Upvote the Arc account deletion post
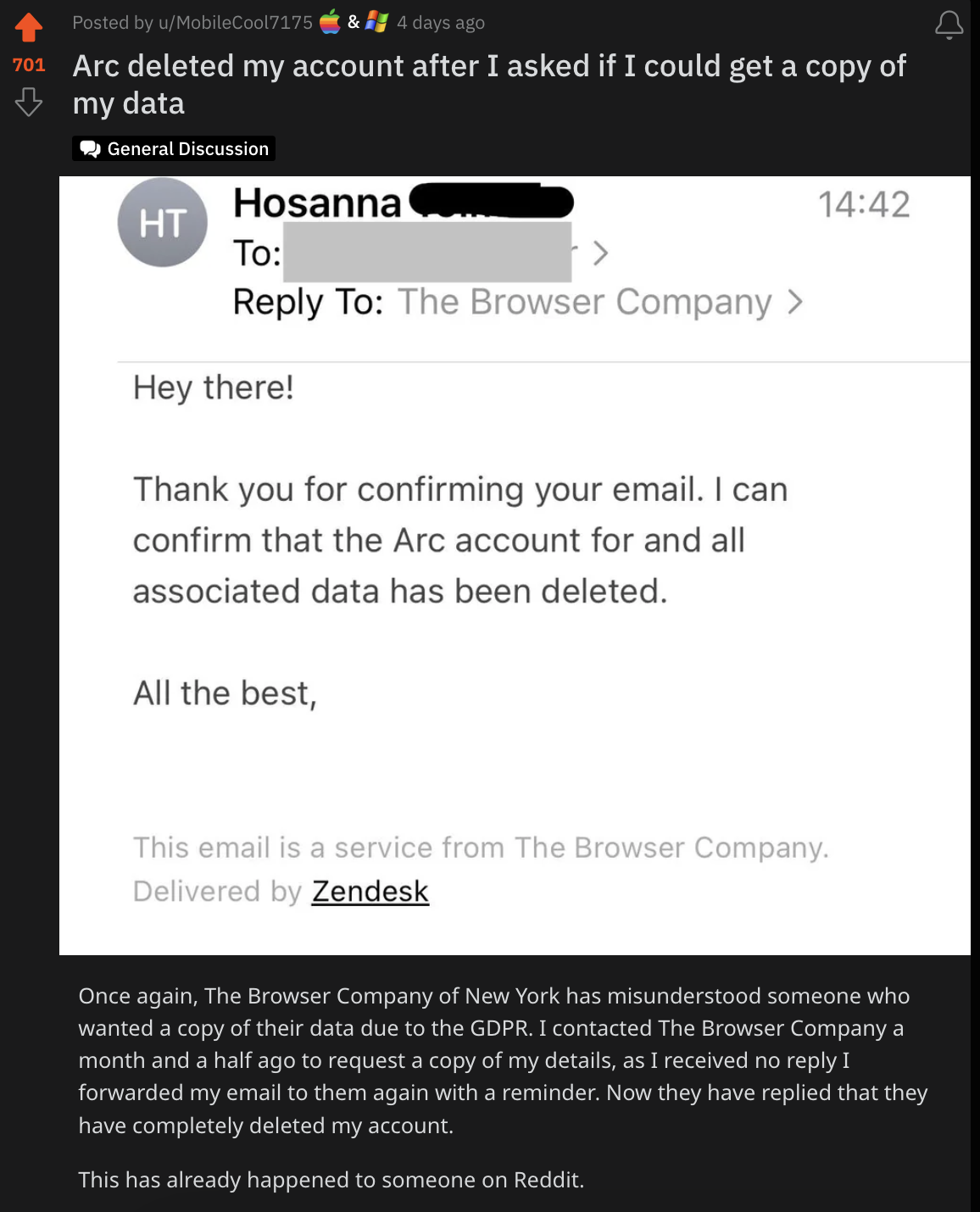Viewport: 980px width, 1212px height. (x=29, y=27)
